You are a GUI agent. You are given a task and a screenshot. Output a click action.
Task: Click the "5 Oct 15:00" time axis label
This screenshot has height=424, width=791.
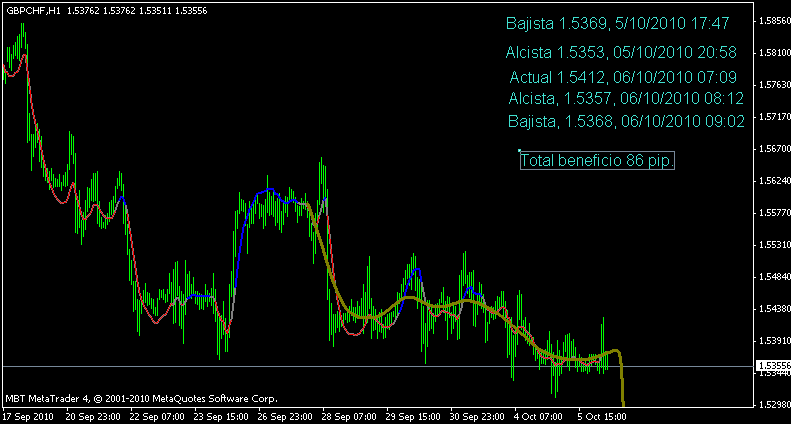point(604,416)
